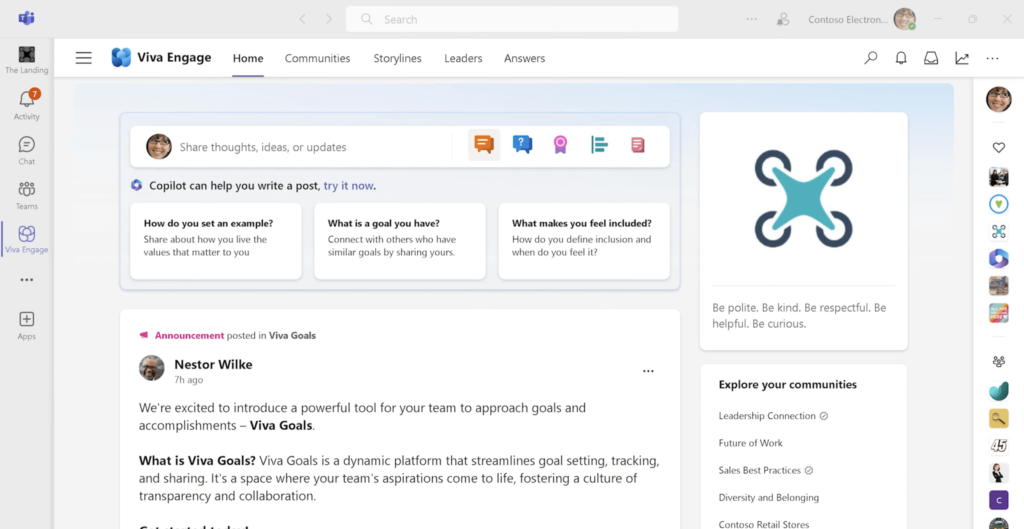Click the try it now Copilot link
This screenshot has width=1024, height=529.
[349, 185]
